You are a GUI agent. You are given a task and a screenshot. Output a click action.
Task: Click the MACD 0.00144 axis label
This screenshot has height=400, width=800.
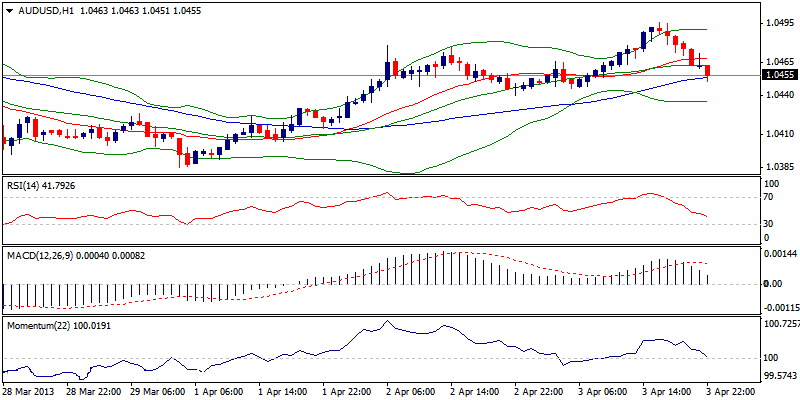coord(777,257)
